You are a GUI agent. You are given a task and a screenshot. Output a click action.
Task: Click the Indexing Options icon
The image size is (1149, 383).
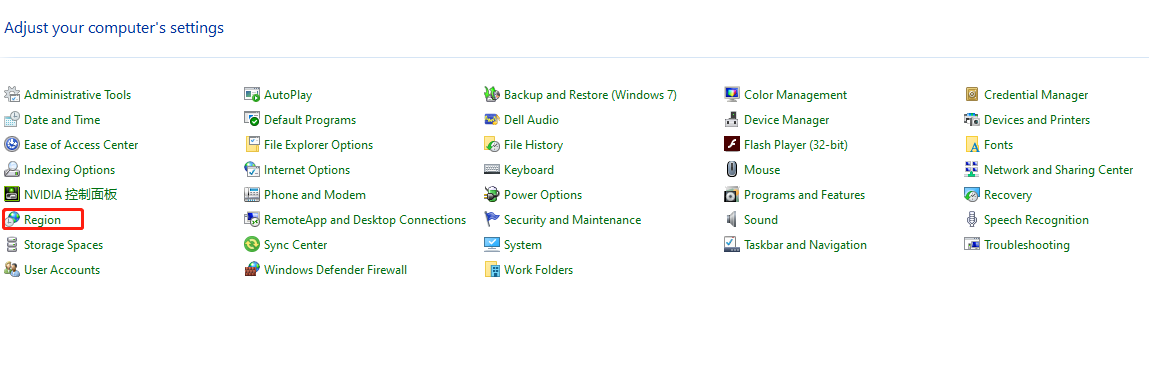[12, 169]
